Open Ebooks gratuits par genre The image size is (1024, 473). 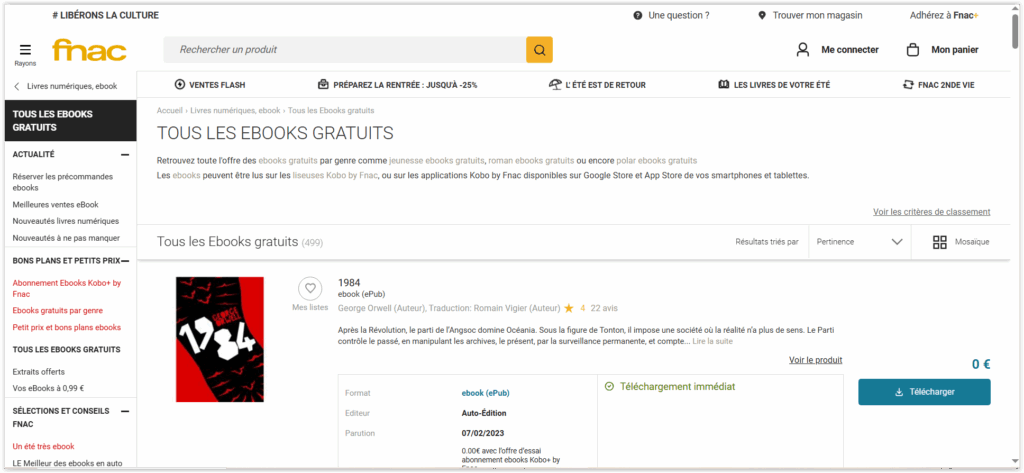pyautogui.click(x=57, y=310)
